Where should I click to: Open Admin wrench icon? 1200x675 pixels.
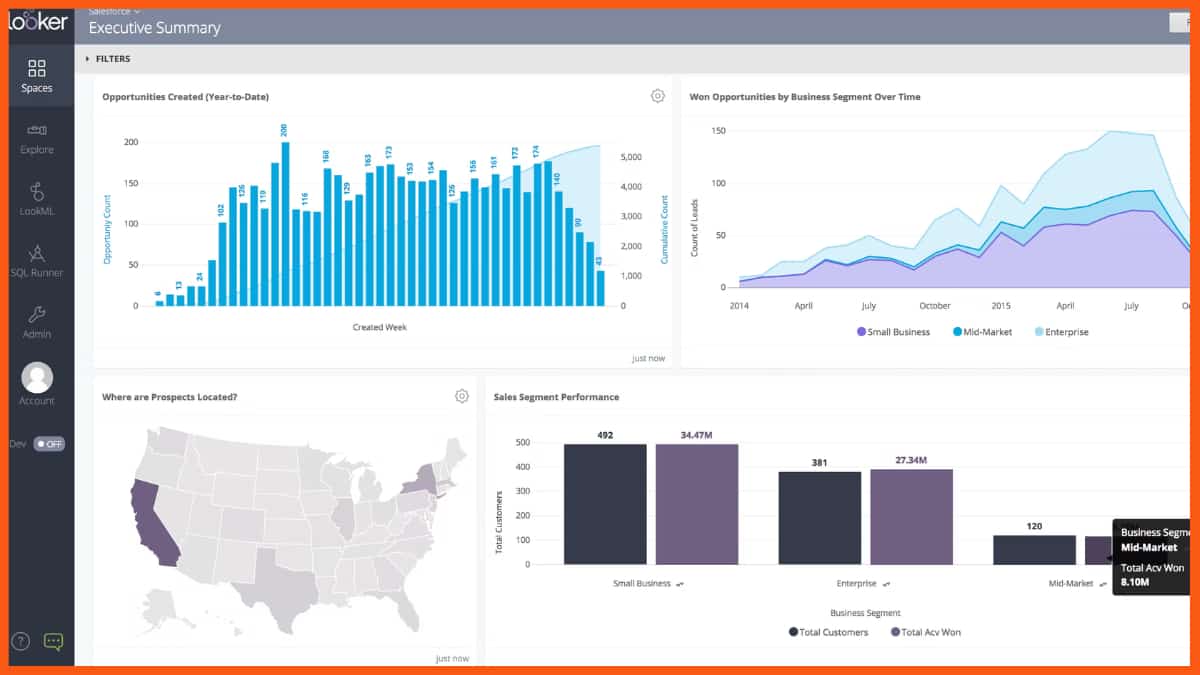tap(37, 315)
